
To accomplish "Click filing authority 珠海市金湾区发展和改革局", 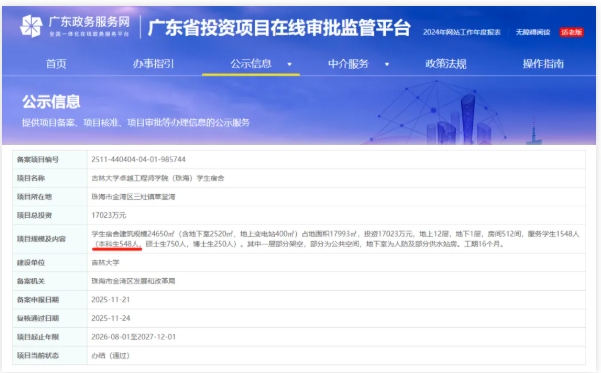I will point(133,281).
